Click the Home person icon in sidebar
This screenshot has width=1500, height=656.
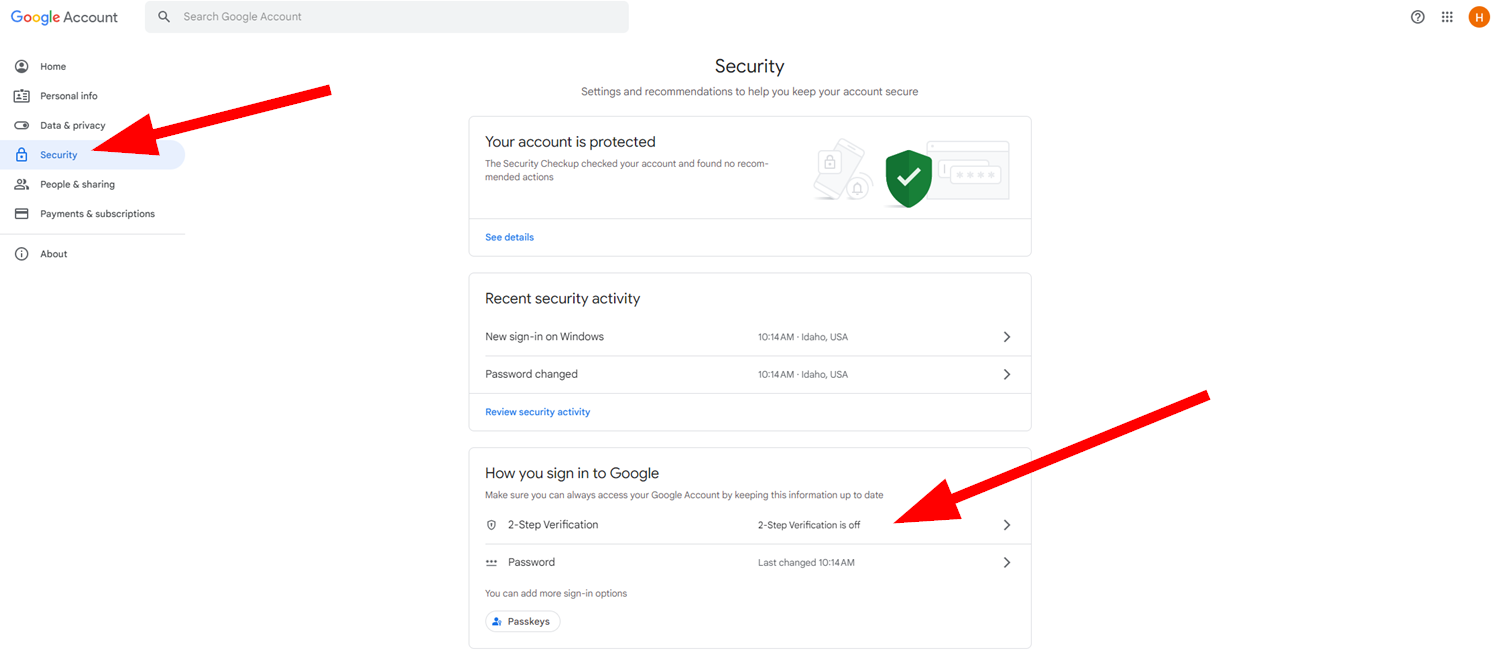(21, 66)
